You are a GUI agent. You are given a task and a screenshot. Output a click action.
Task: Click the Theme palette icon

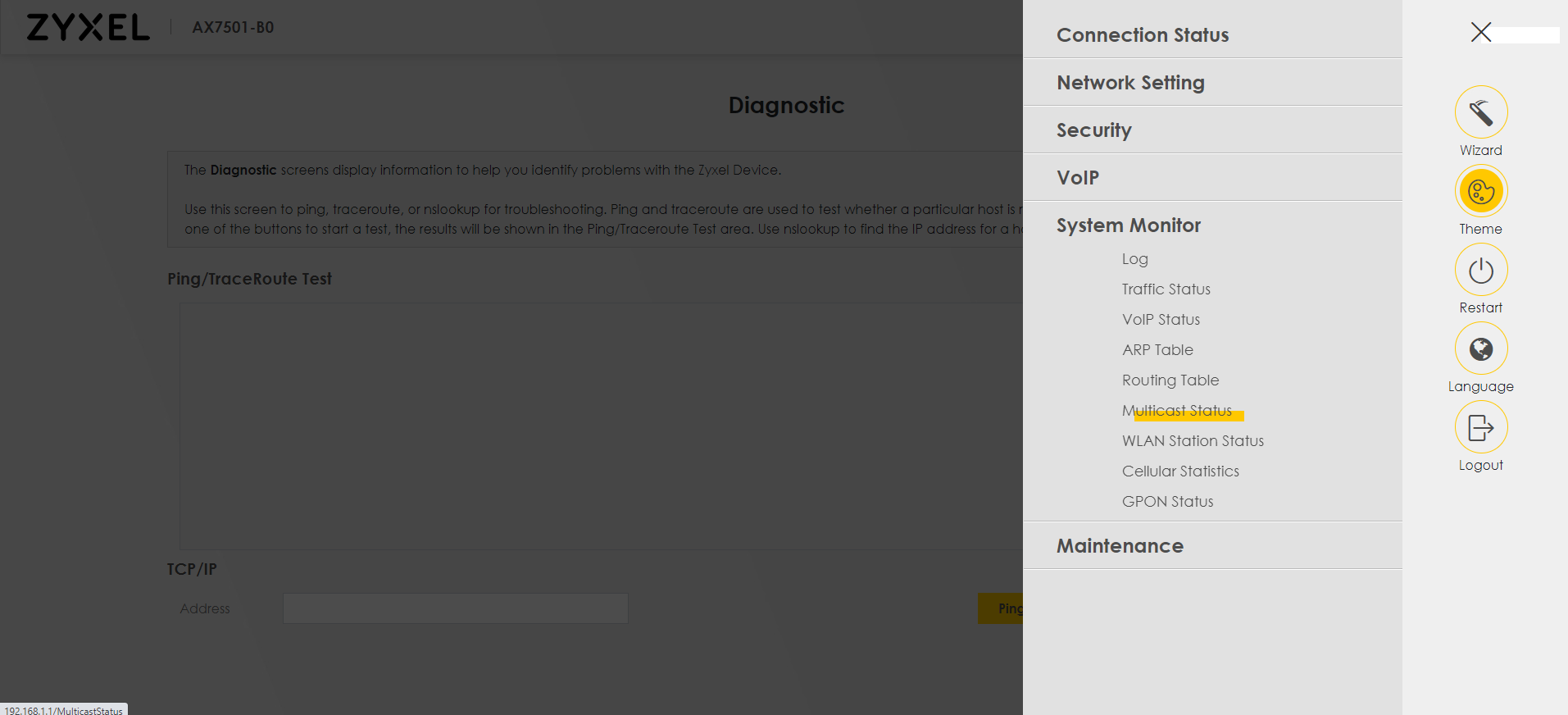pyautogui.click(x=1480, y=191)
